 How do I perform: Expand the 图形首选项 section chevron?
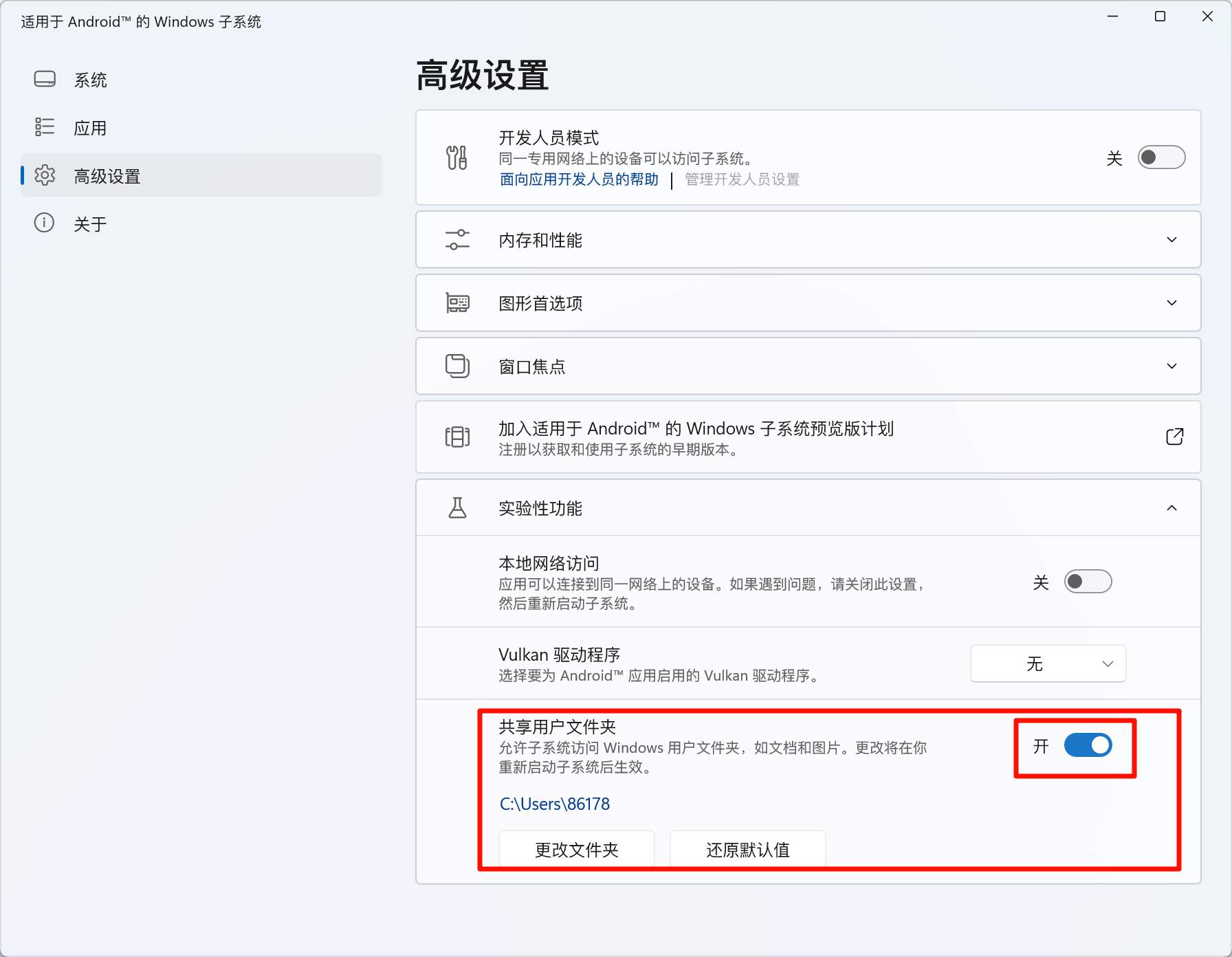(1171, 303)
